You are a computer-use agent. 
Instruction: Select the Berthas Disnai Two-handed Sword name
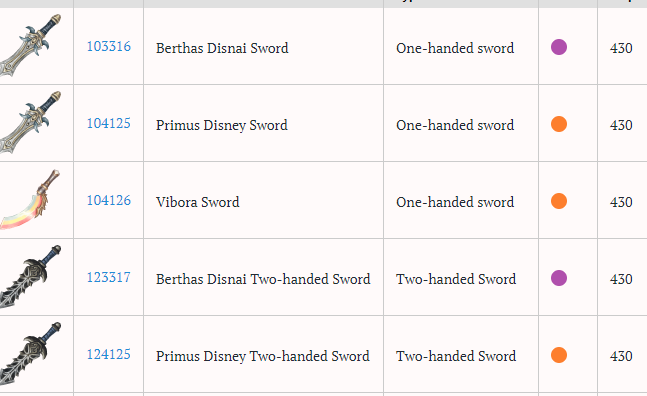(263, 279)
